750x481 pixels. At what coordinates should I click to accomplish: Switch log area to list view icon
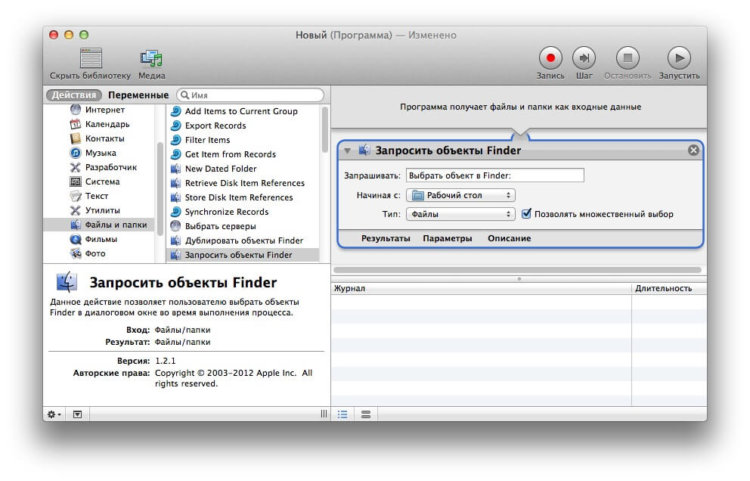(x=342, y=414)
